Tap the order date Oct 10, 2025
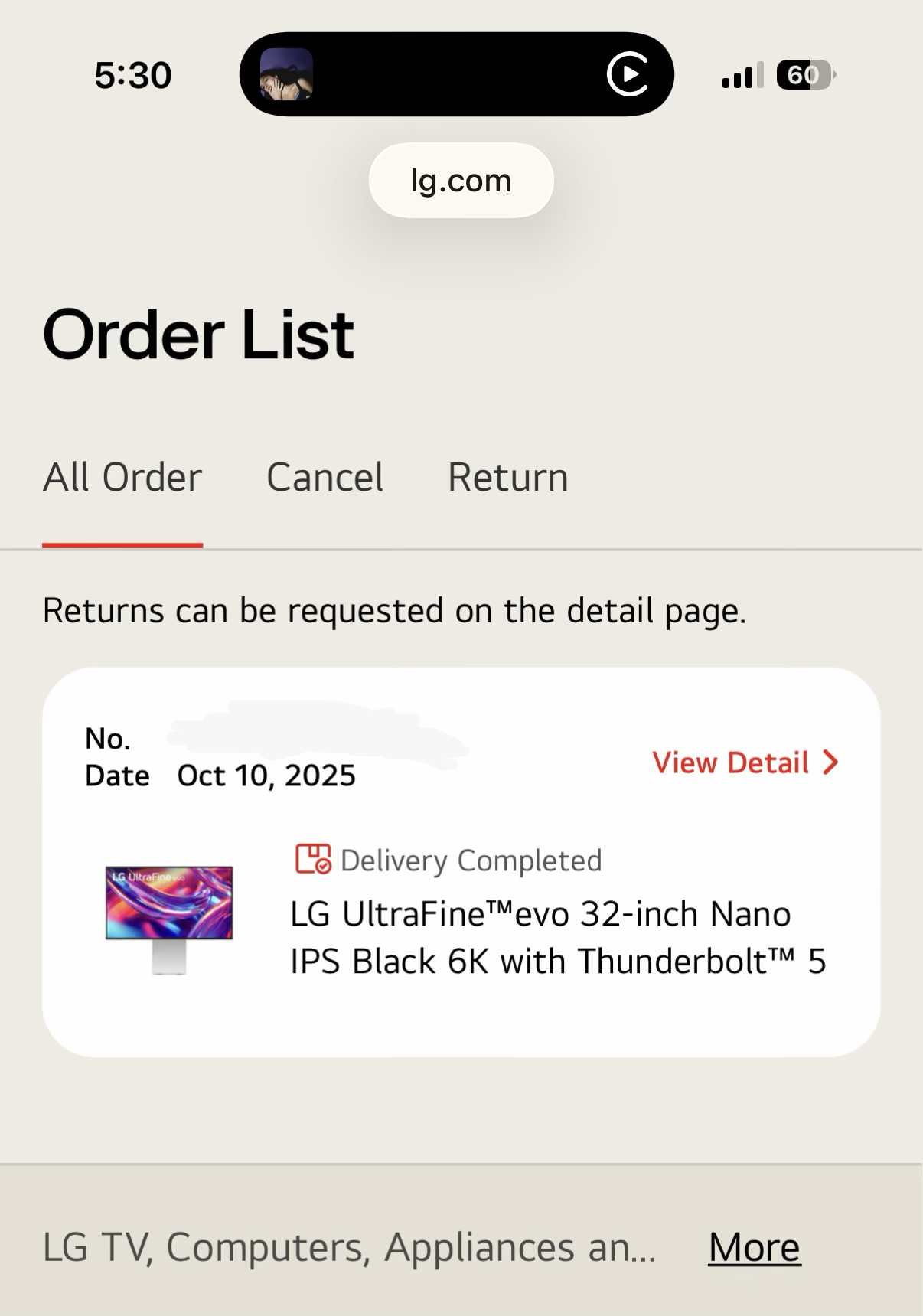This screenshot has width=923, height=1316. pyautogui.click(x=266, y=776)
